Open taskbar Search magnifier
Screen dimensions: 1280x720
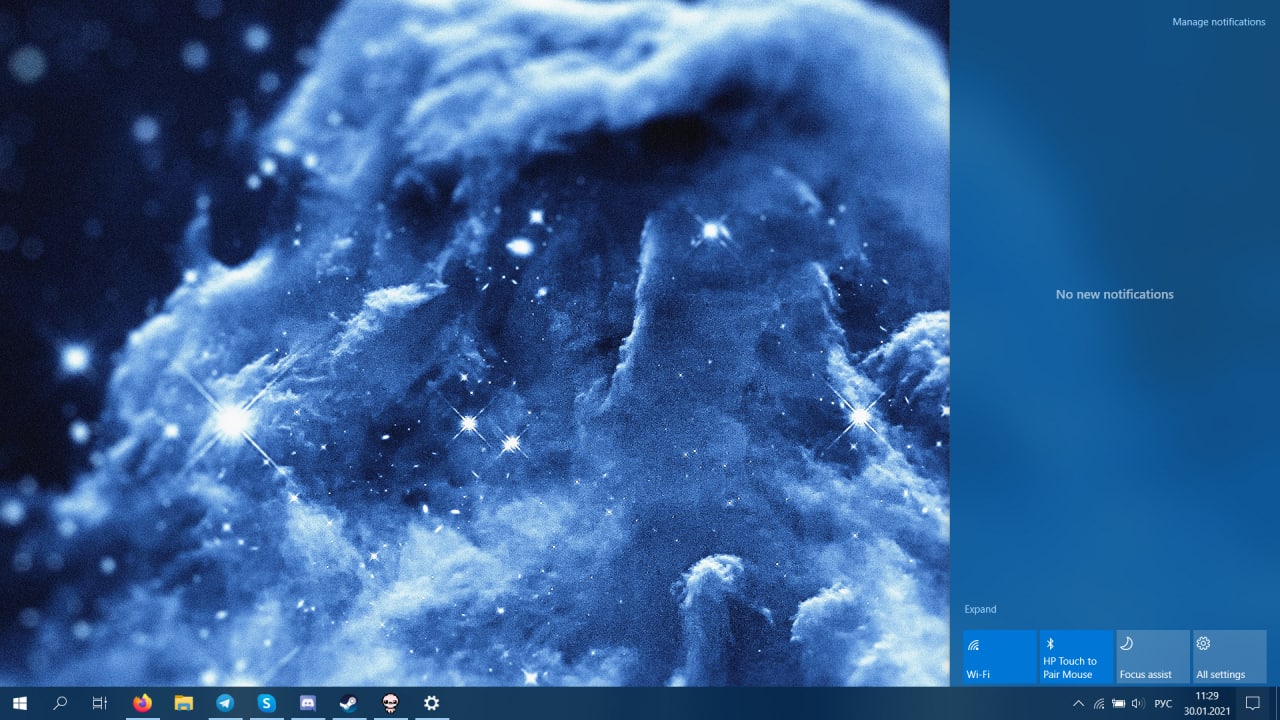[x=60, y=703]
